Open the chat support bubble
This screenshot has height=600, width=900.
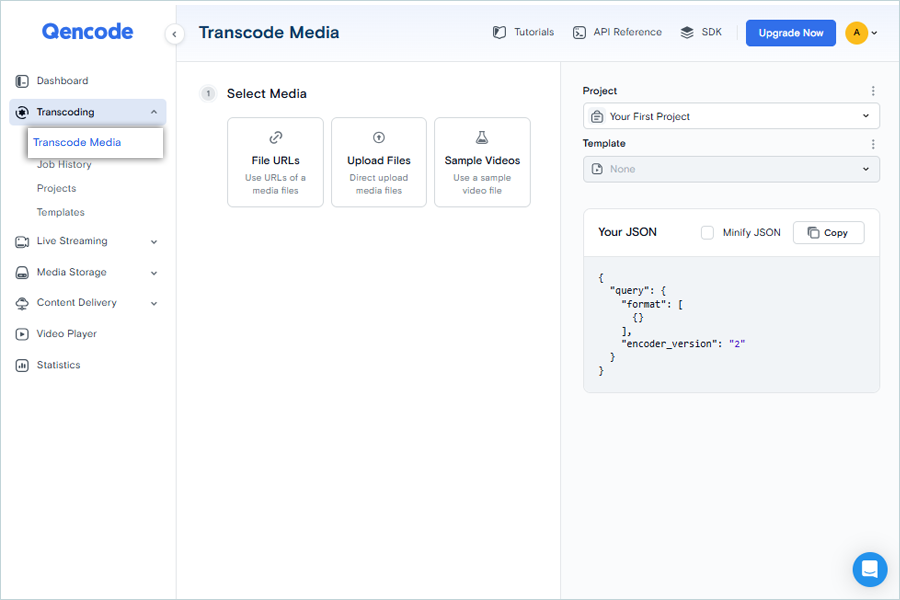[x=869, y=569]
